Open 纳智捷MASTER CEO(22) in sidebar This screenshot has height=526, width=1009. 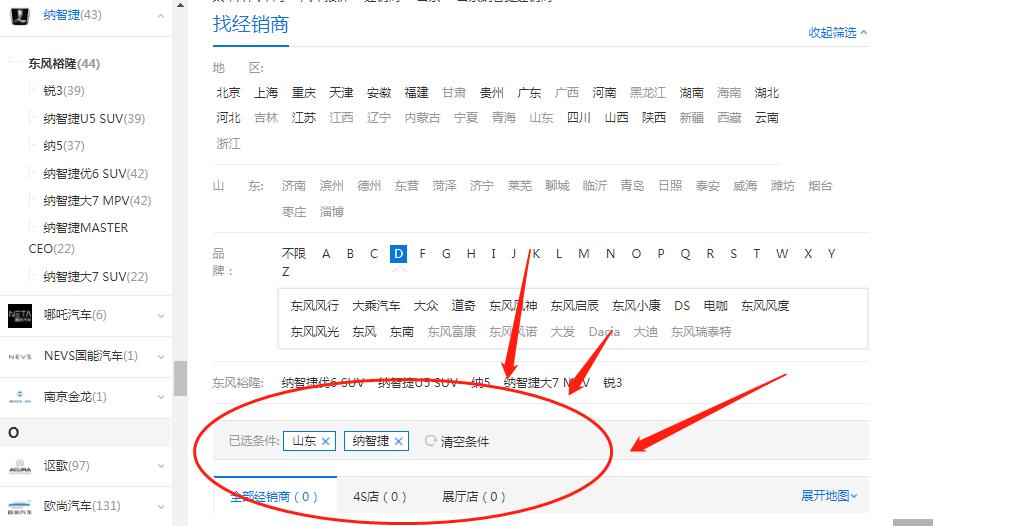79,238
